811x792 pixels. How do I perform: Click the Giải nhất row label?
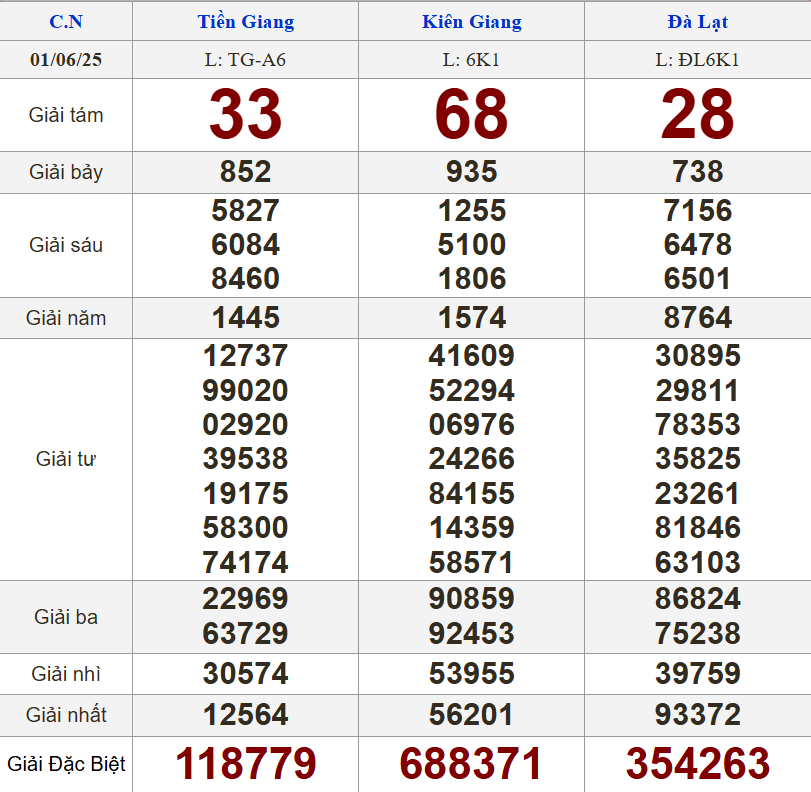pos(66,715)
